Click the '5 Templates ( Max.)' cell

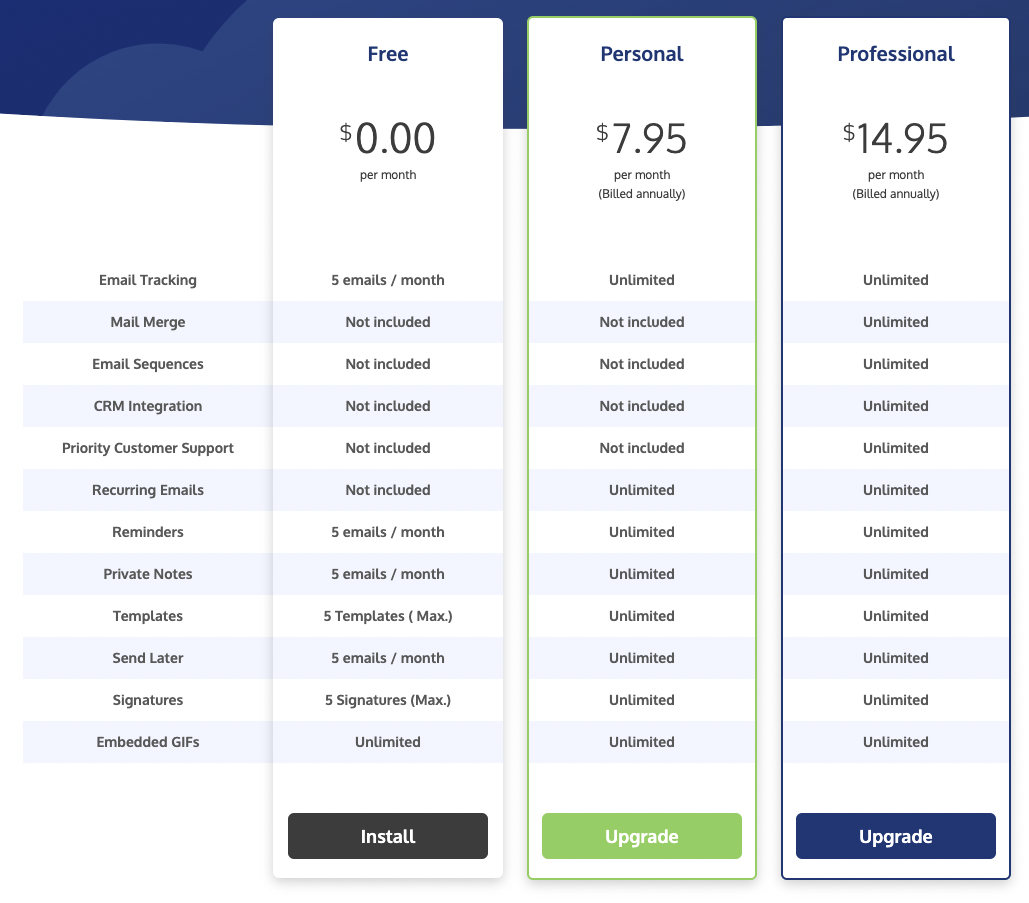click(x=387, y=616)
